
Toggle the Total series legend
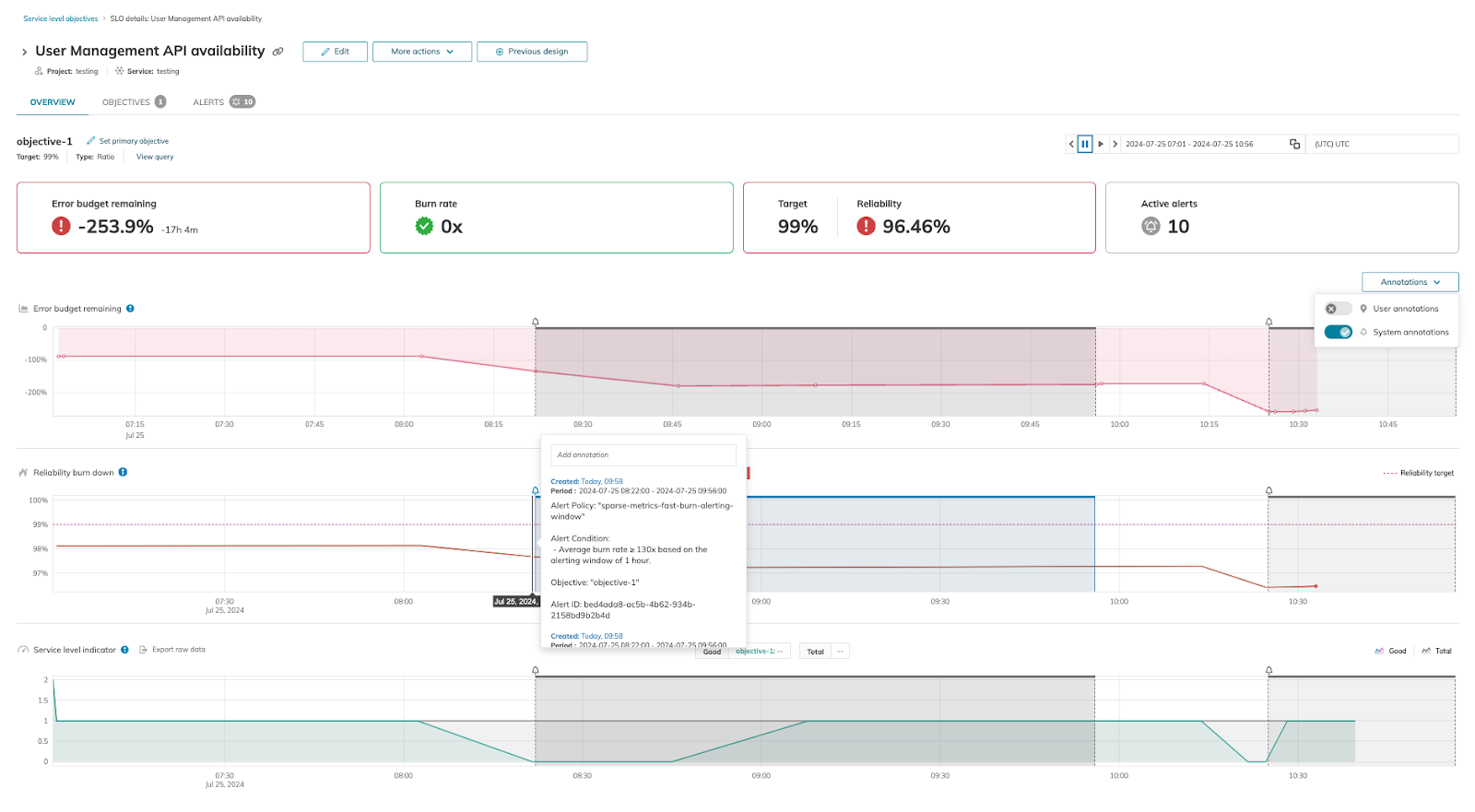click(x=1436, y=651)
